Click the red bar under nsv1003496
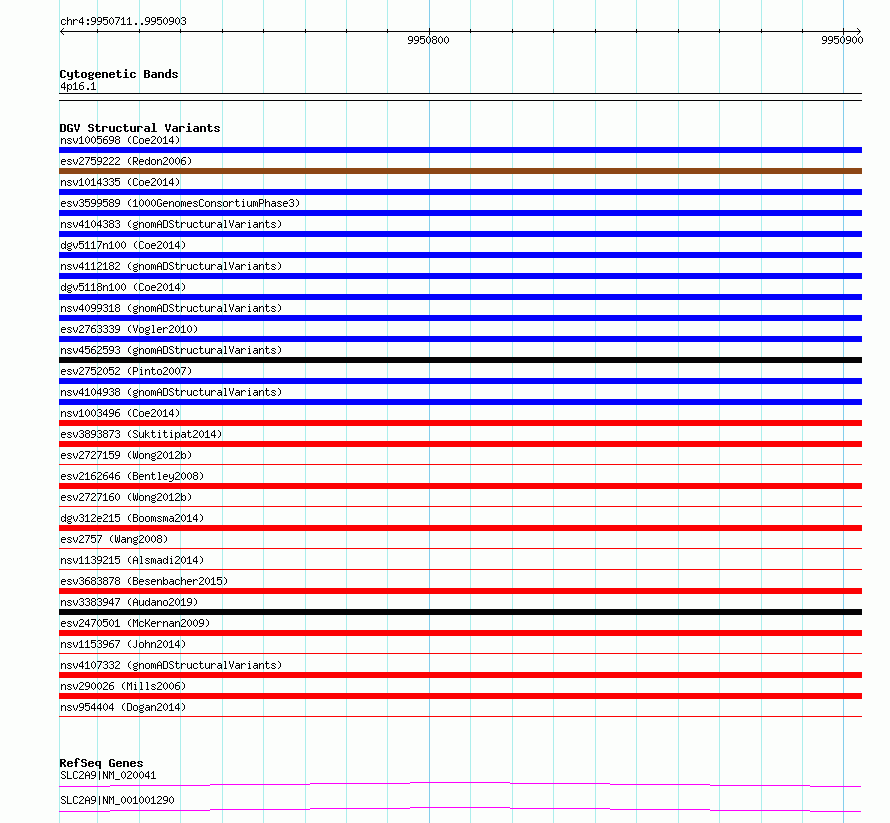 (460, 423)
